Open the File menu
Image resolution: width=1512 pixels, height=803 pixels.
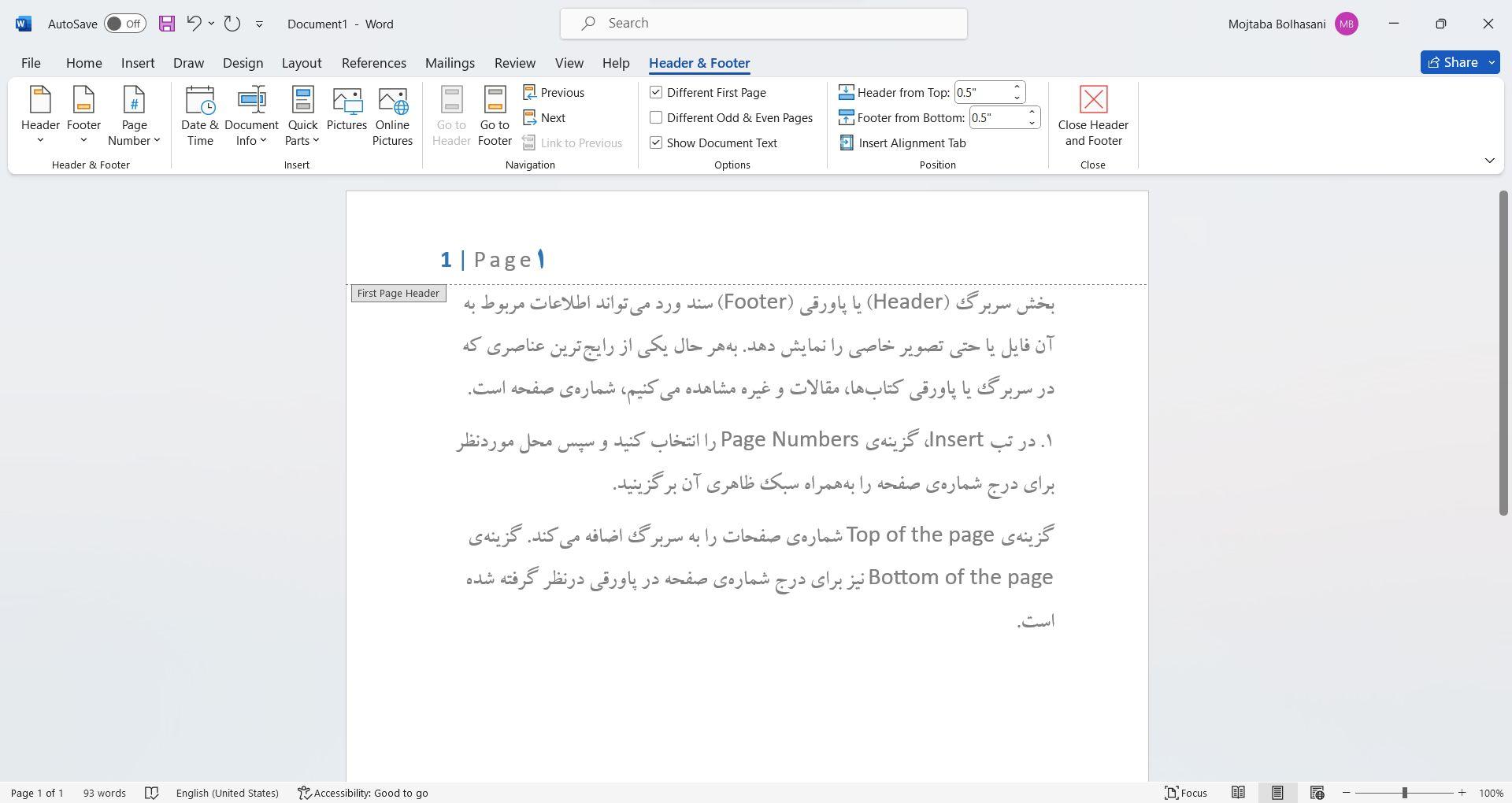31,63
